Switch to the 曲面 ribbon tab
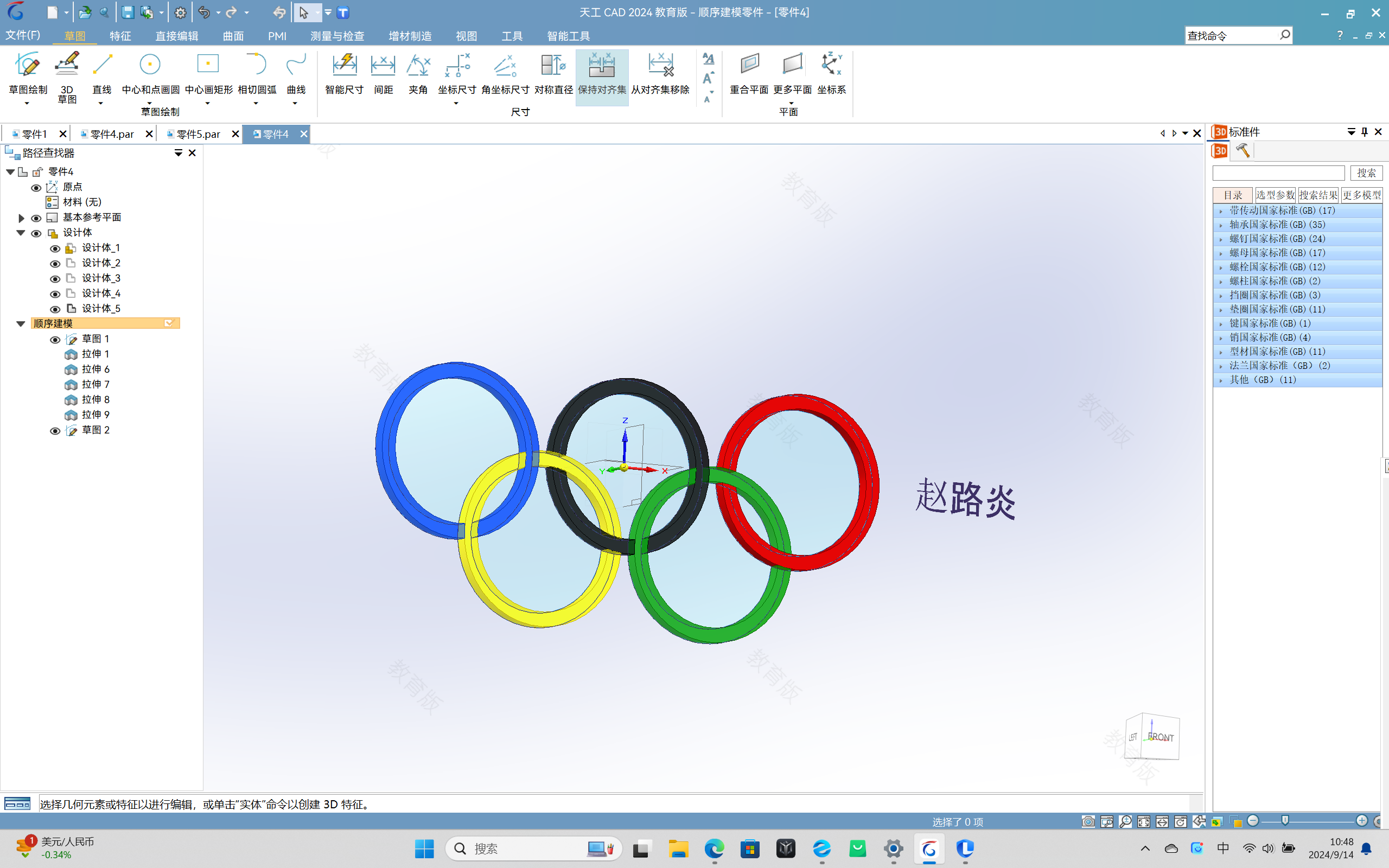This screenshot has height=868, width=1389. point(233,36)
